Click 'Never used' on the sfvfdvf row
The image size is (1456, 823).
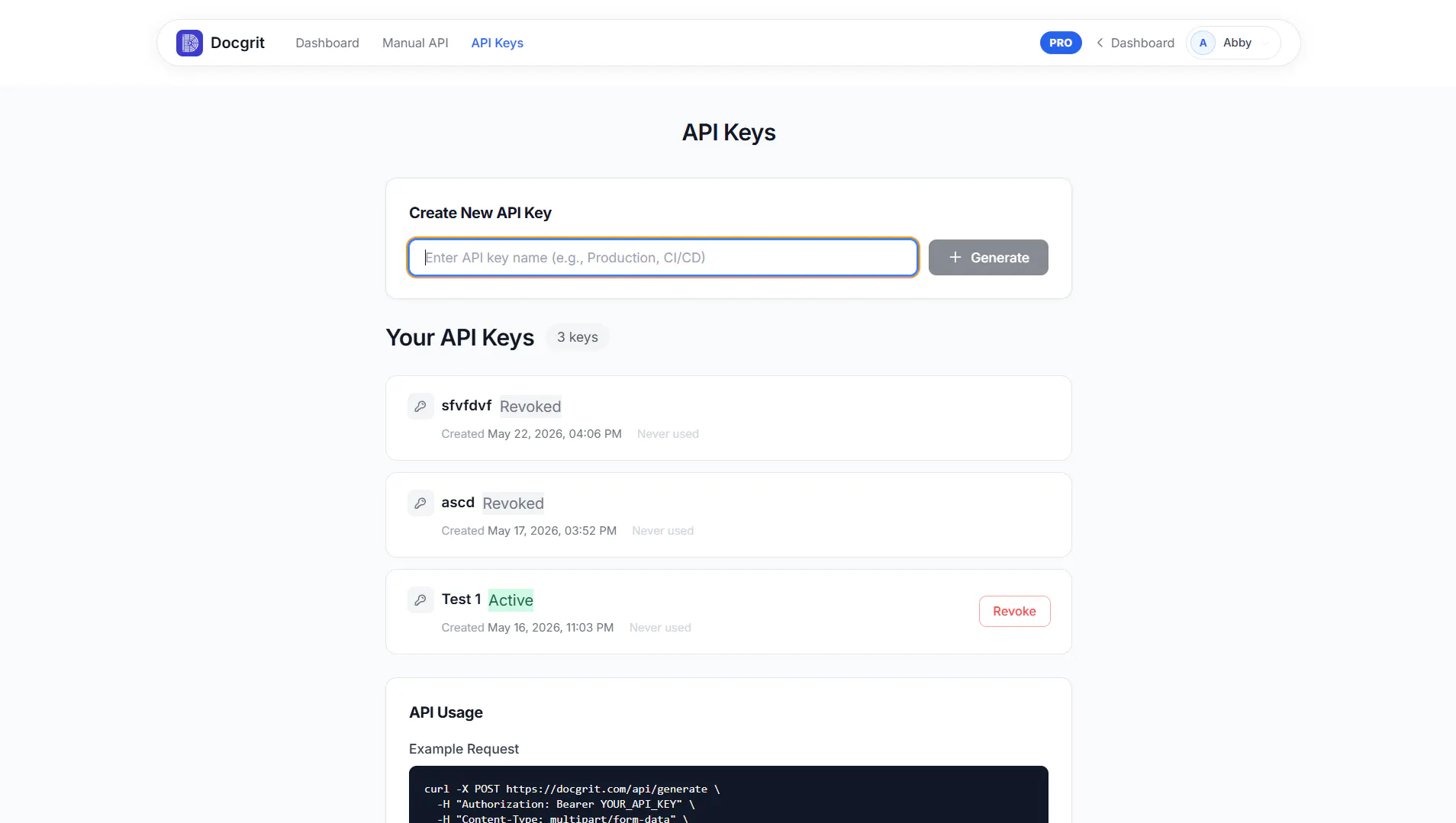(668, 434)
